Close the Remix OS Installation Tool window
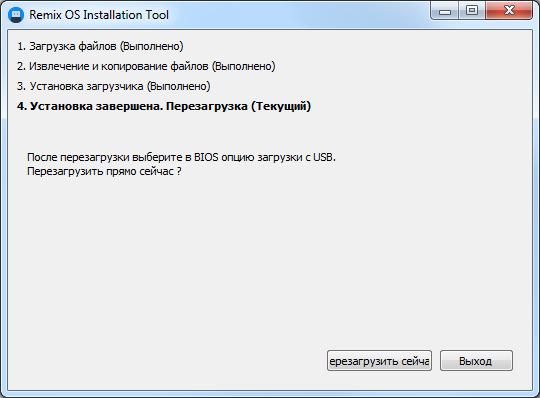The image size is (540, 398). 509,11
